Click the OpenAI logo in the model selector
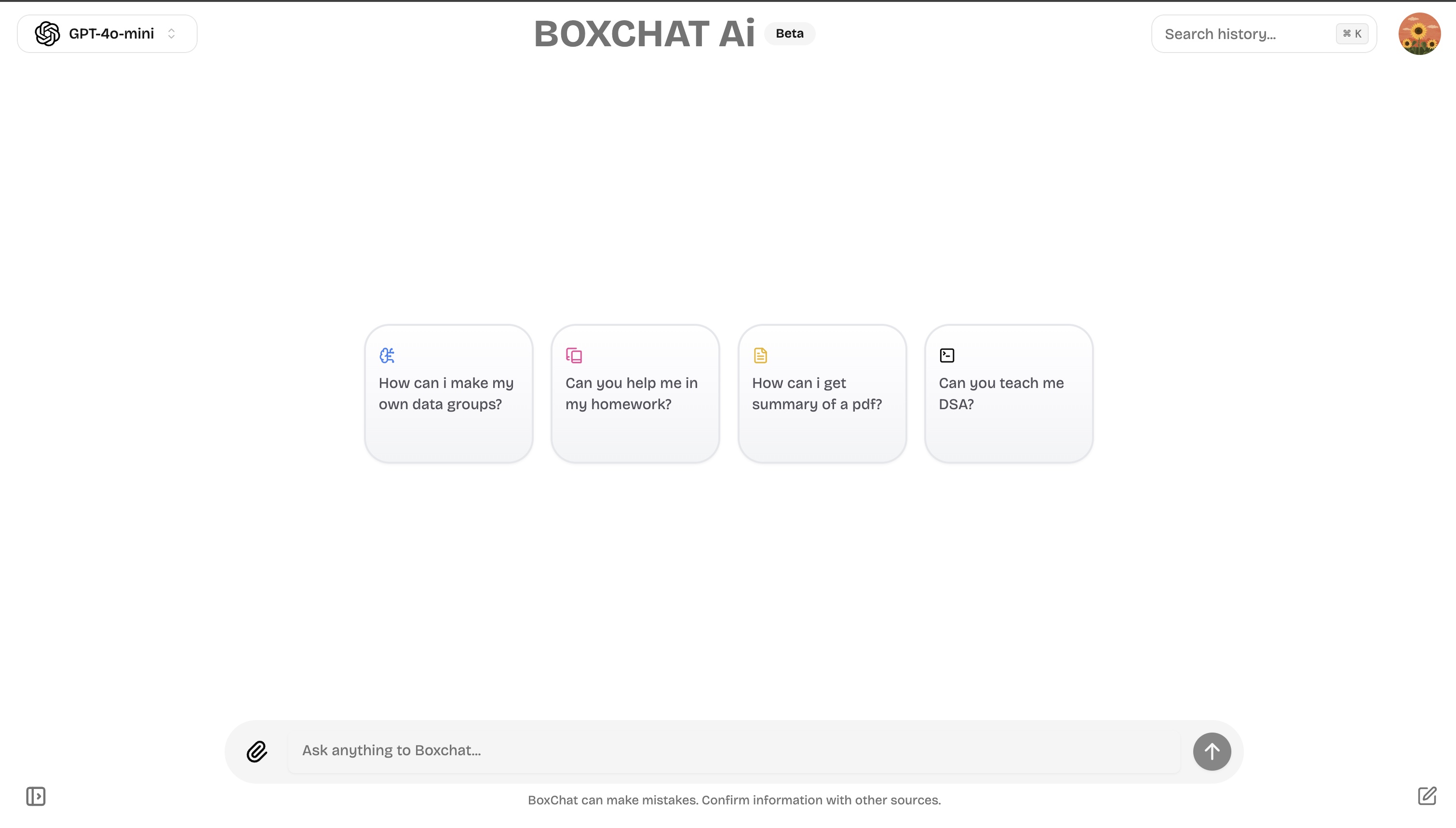Image resolution: width=1456 pixels, height=828 pixels. (x=48, y=33)
